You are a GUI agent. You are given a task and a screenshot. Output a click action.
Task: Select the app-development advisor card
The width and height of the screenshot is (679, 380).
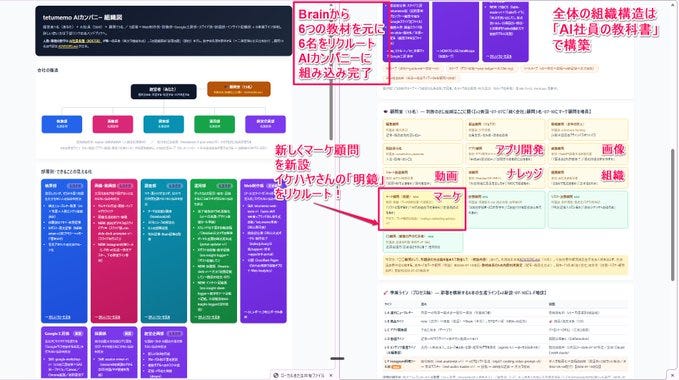(x=505, y=154)
